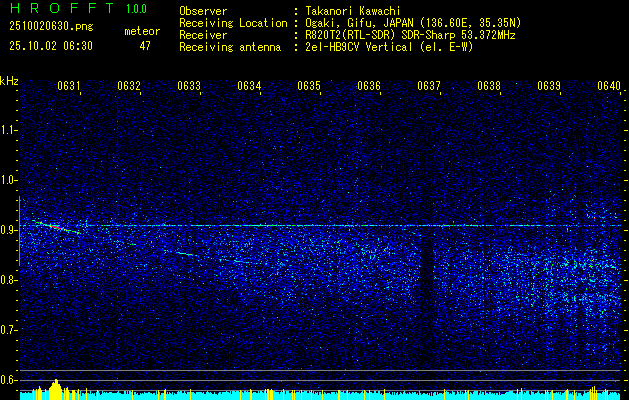Screen dimensions: 629x400
Task: Click the 1.0 kHz axis label
Action: [9, 180]
